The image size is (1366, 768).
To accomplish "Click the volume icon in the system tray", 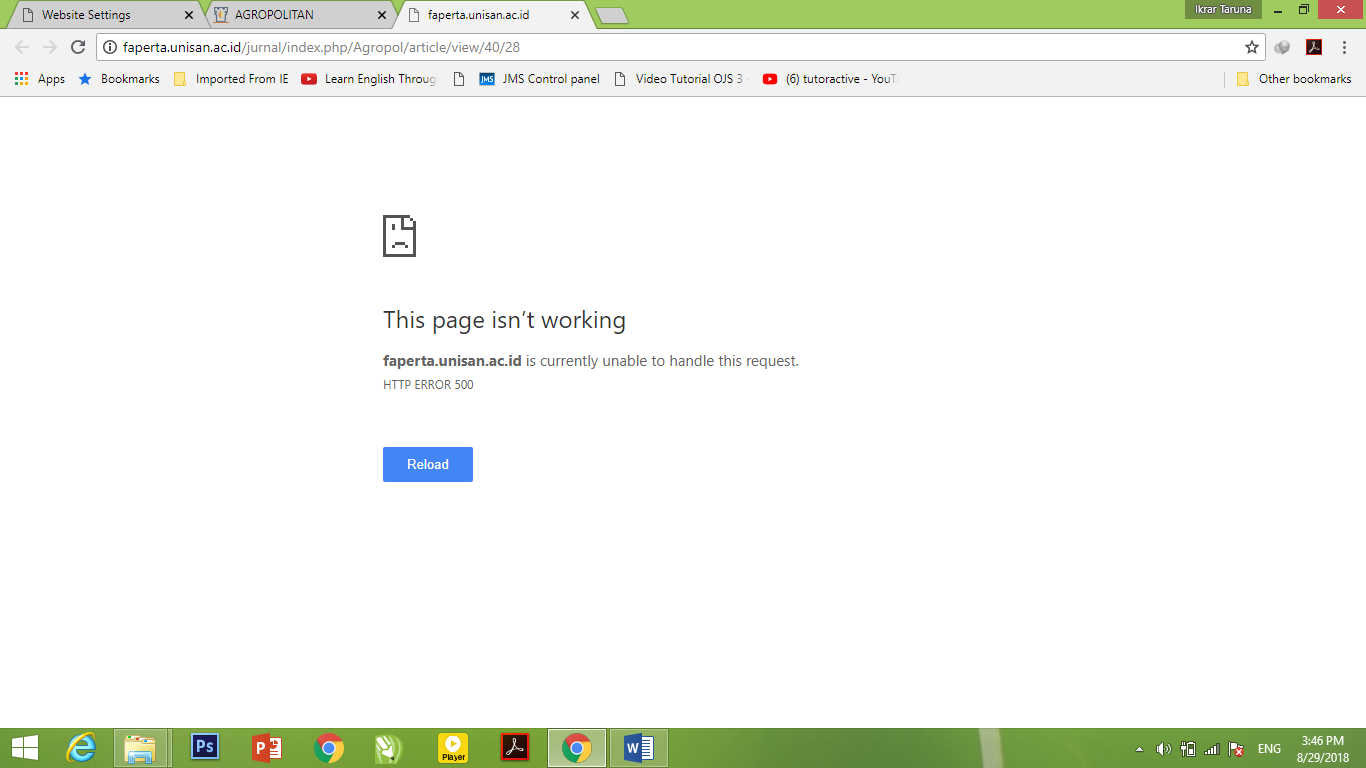I will [1163, 749].
